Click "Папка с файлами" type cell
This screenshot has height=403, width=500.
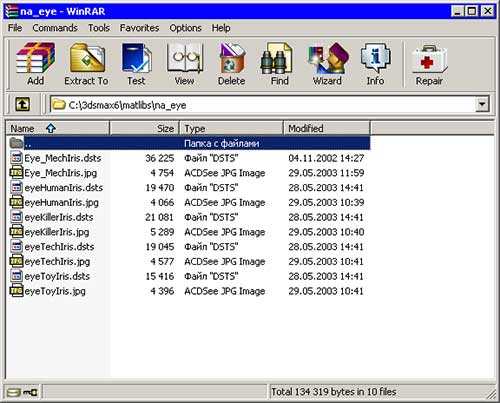(x=222, y=143)
